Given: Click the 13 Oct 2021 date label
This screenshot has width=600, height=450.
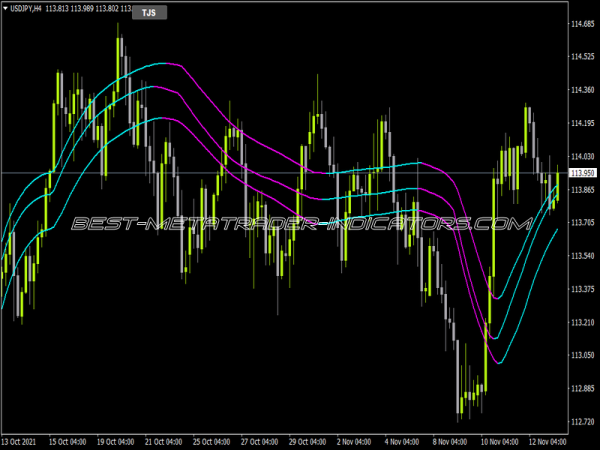Looking at the screenshot, I should coord(21,441).
